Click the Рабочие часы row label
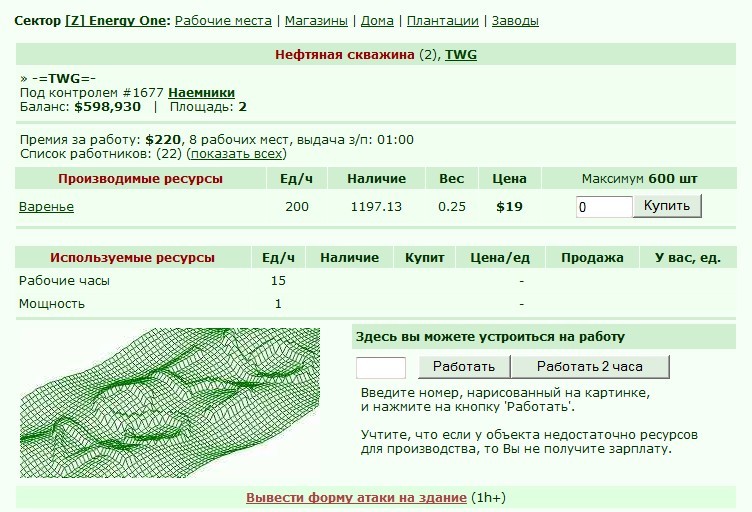The width and height of the screenshot is (752, 512). point(64,280)
